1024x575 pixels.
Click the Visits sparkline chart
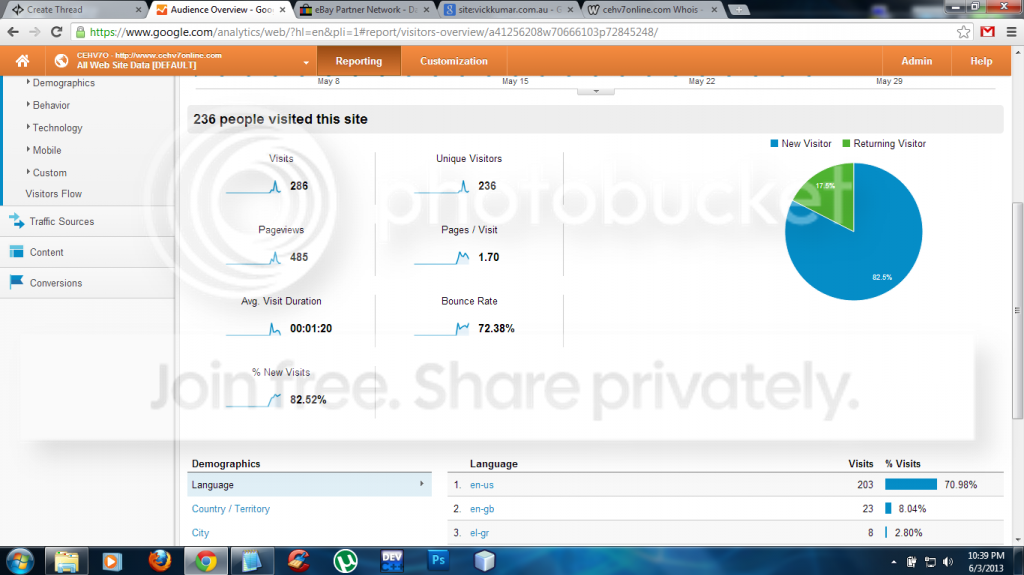[x=253, y=187]
